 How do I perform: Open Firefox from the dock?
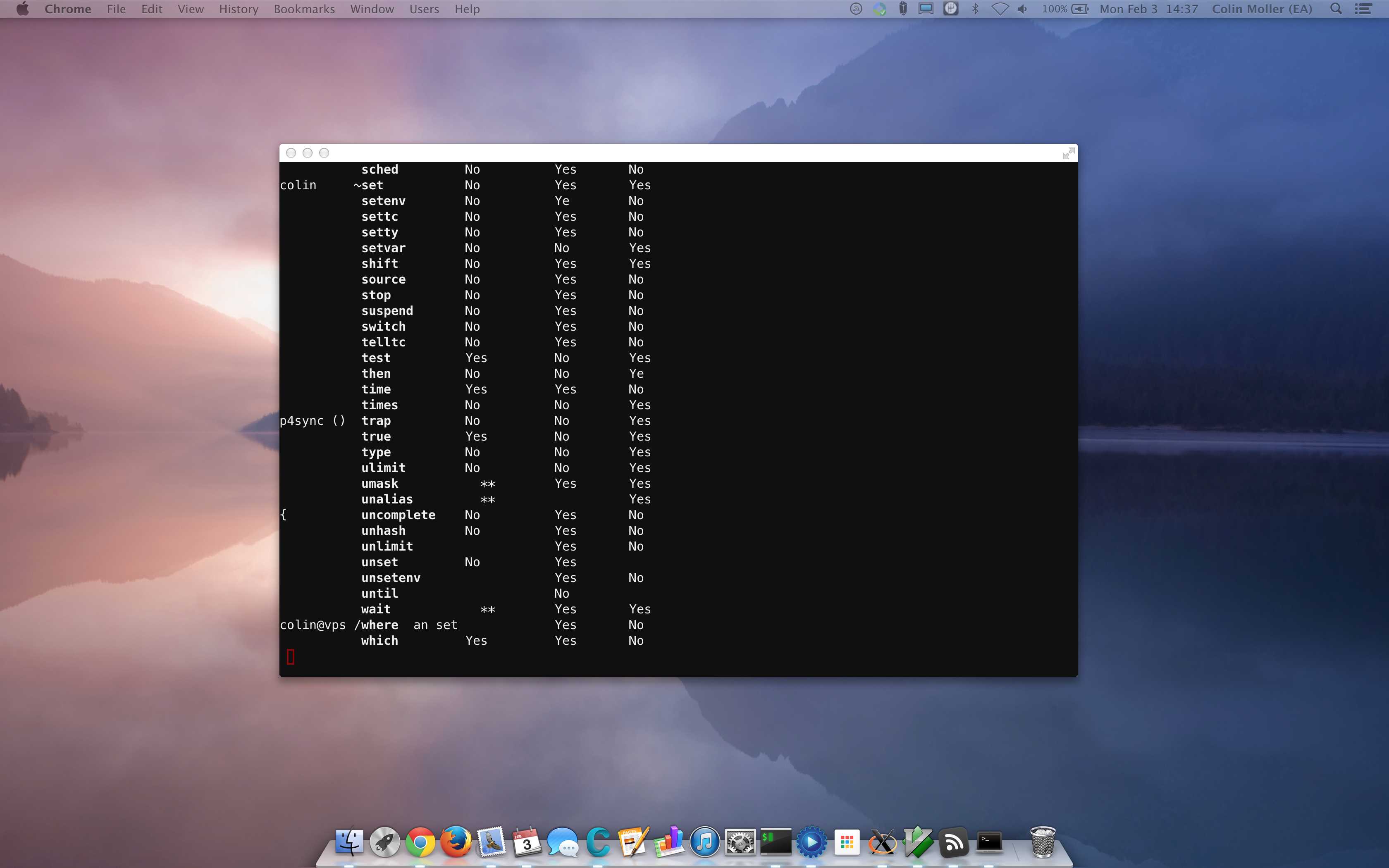[x=456, y=842]
